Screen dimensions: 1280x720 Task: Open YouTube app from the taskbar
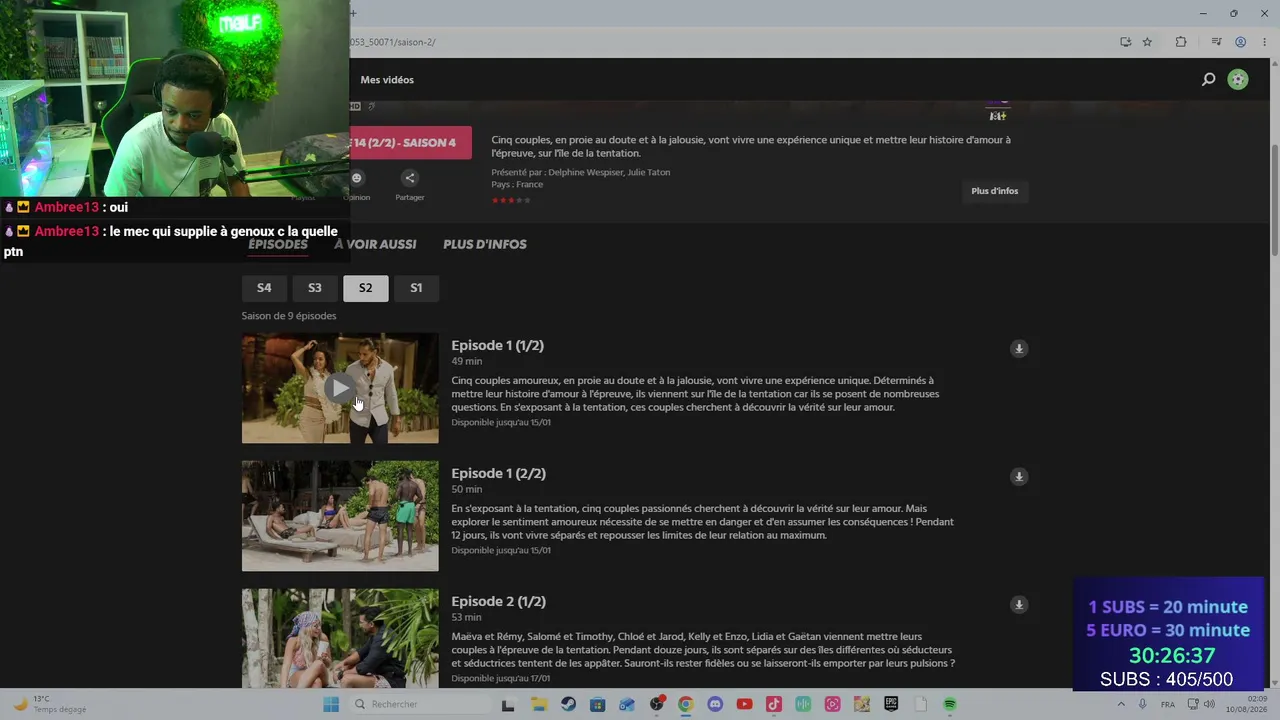(744, 704)
